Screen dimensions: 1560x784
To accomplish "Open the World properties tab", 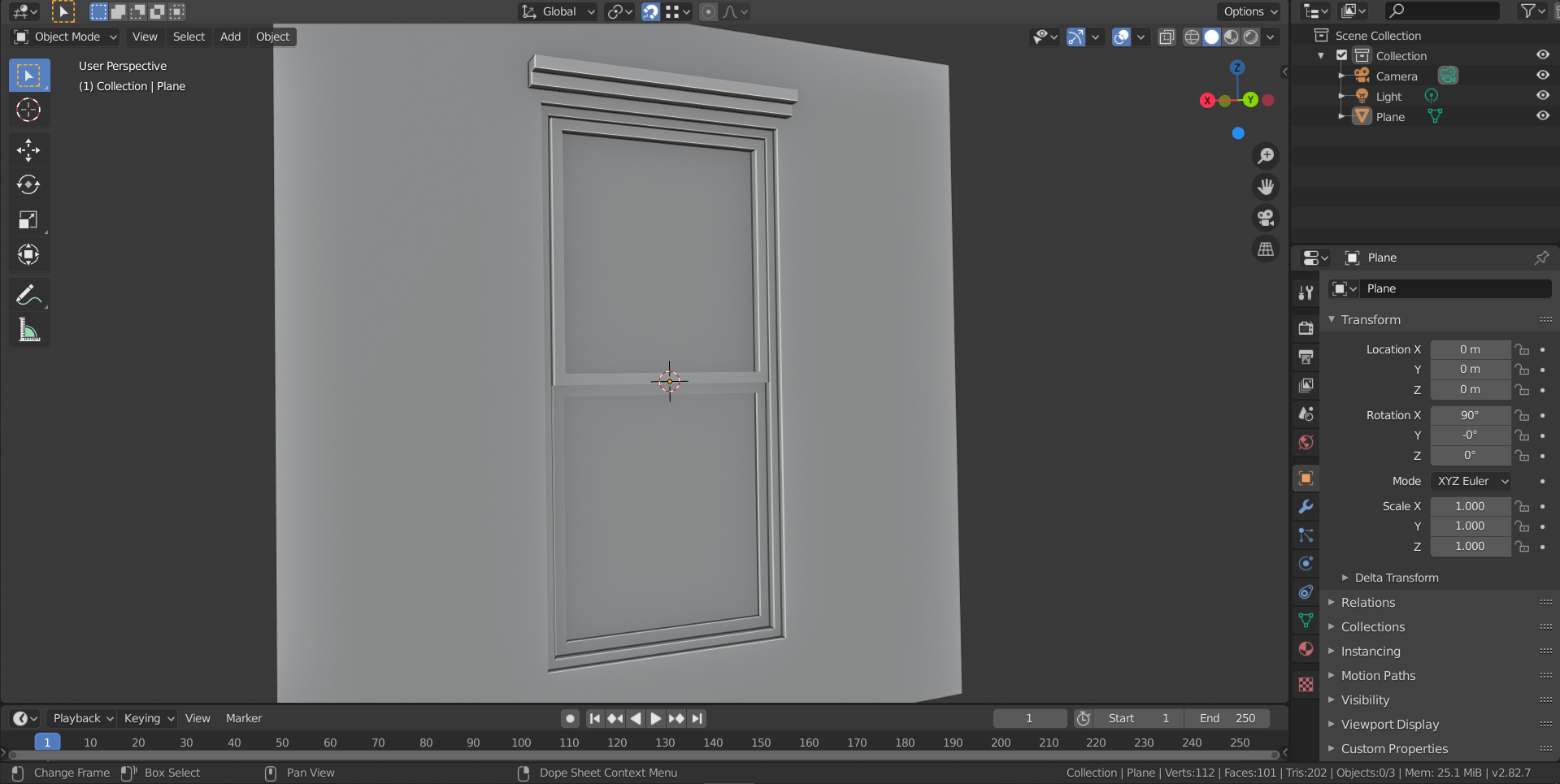I will tap(1306, 443).
